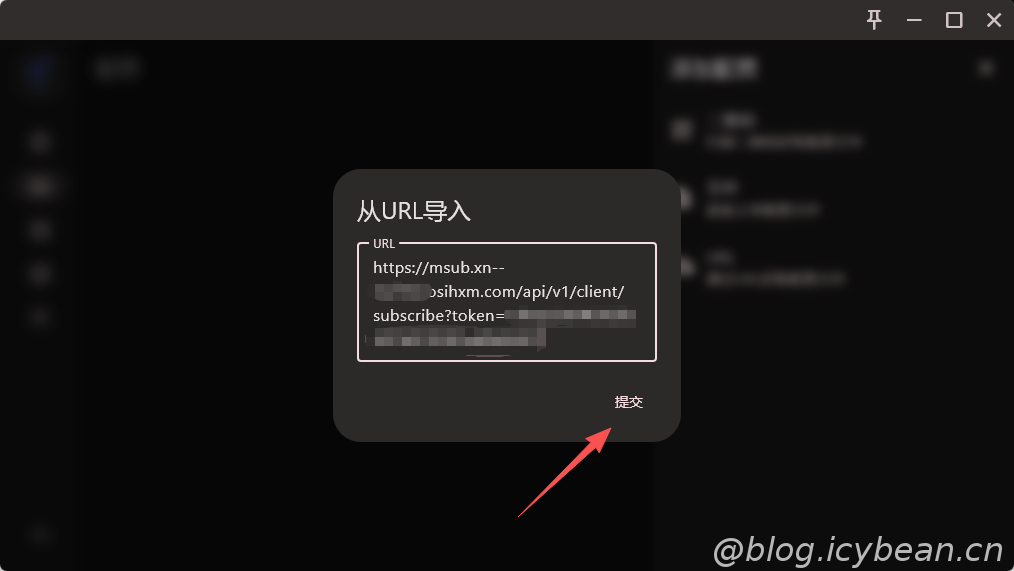The height and width of the screenshot is (571, 1014).
Task: Close the blurred right-side panel via its X
Action: click(x=986, y=68)
